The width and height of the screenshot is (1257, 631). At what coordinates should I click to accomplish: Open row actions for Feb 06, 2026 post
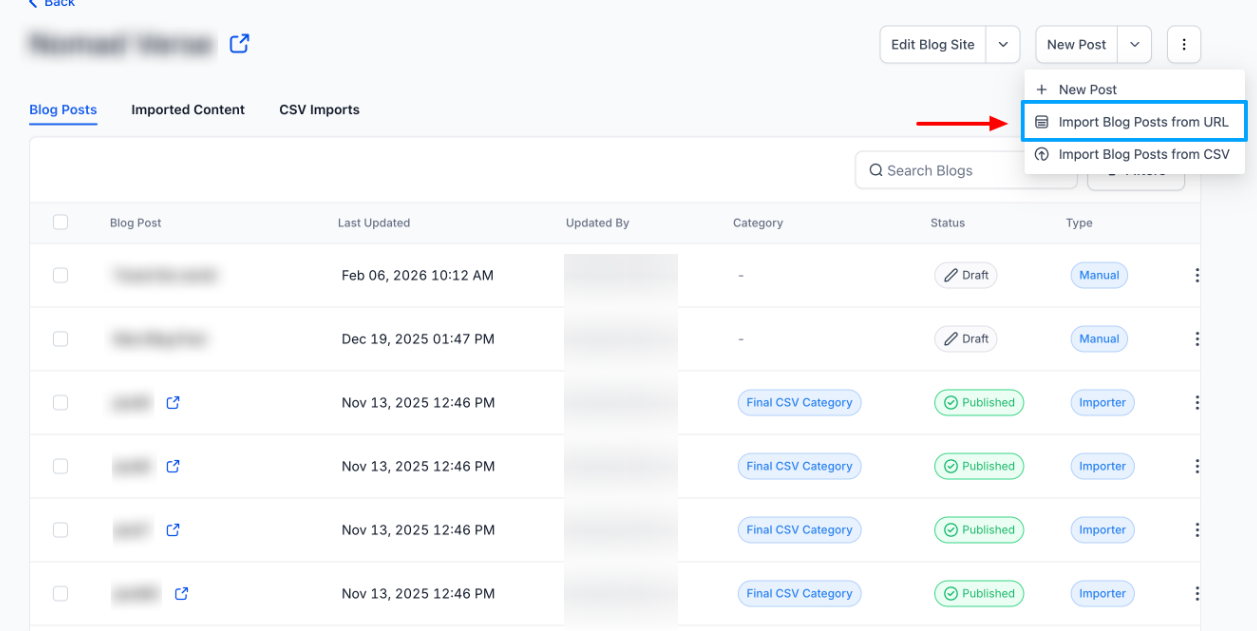[x=1196, y=275]
